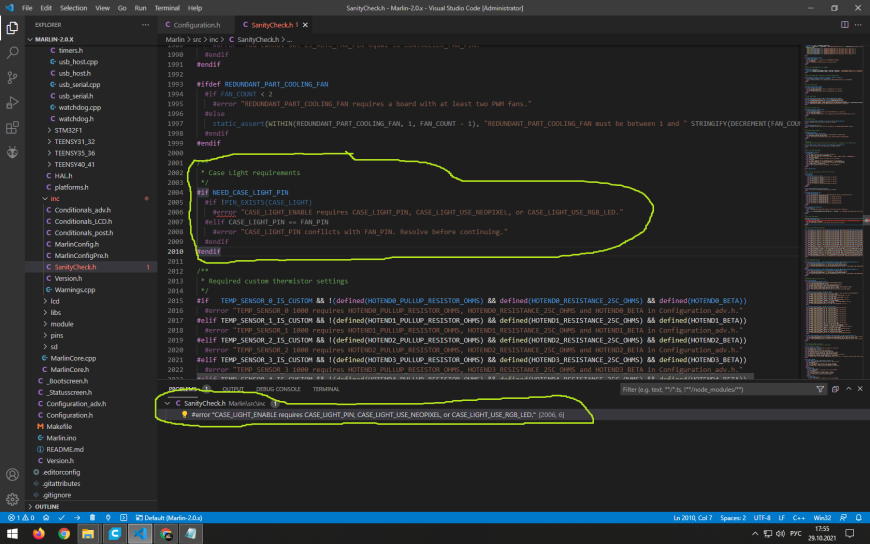Switch to the TERMINAL panel tab
Image resolution: width=870 pixels, height=544 pixels.
pos(326,389)
